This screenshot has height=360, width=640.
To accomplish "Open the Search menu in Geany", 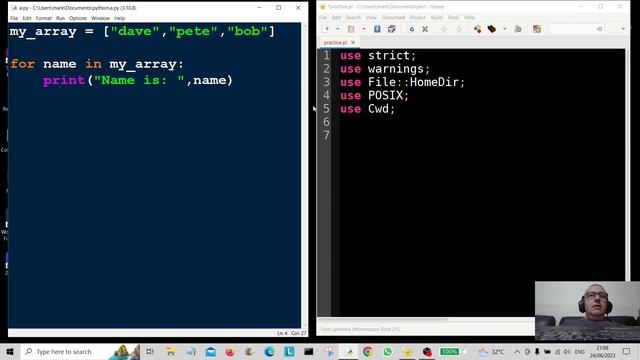I will (x=353, y=18).
